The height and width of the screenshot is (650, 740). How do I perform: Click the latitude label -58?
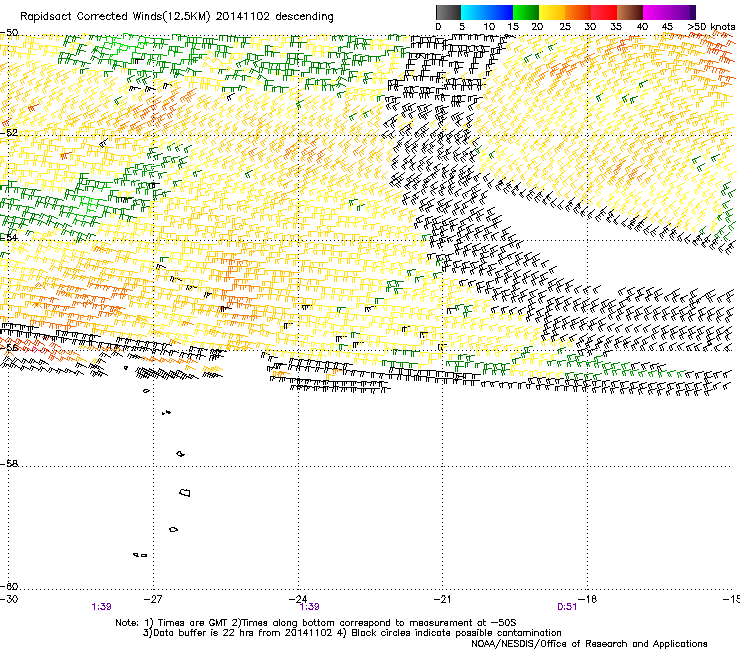click(9, 464)
